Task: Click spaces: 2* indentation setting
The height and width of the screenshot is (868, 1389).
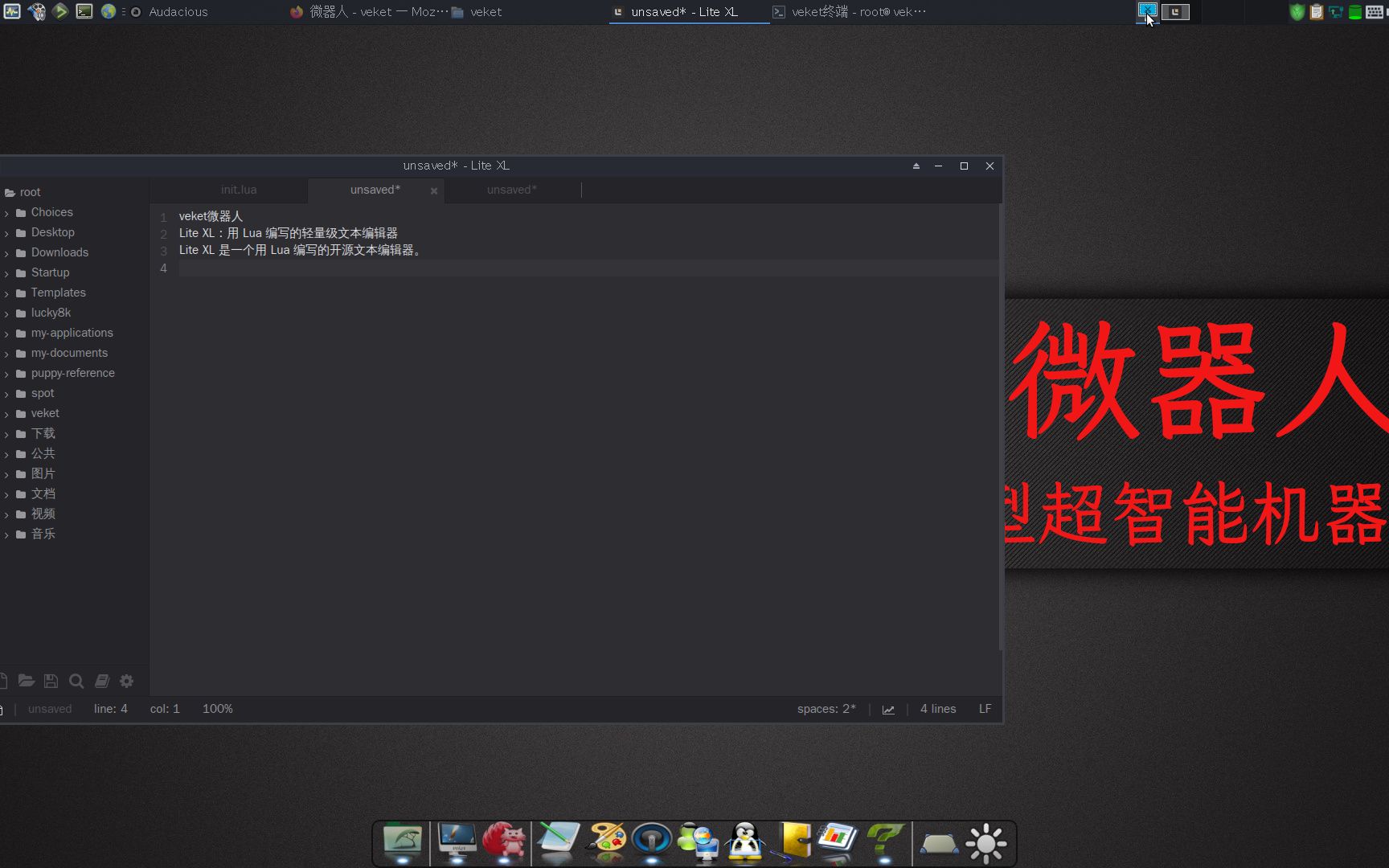Action: pyautogui.click(x=826, y=709)
